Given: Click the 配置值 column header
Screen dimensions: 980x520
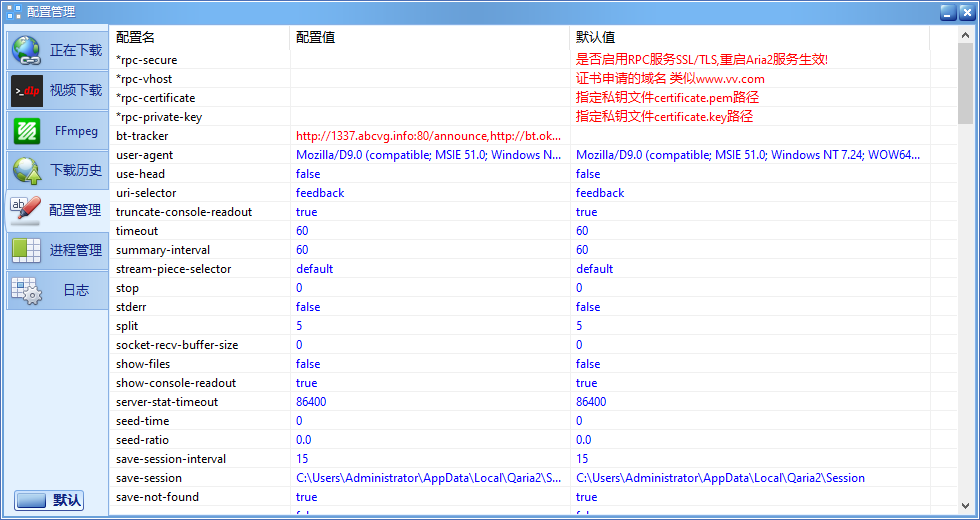Looking at the screenshot, I should (x=429, y=38).
